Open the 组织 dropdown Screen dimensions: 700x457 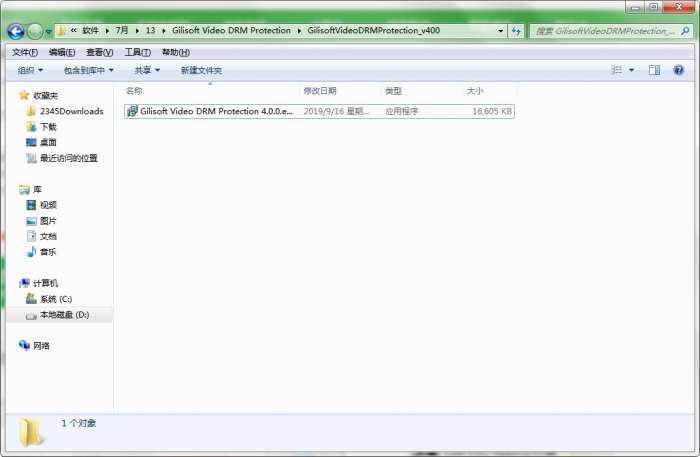coord(30,70)
